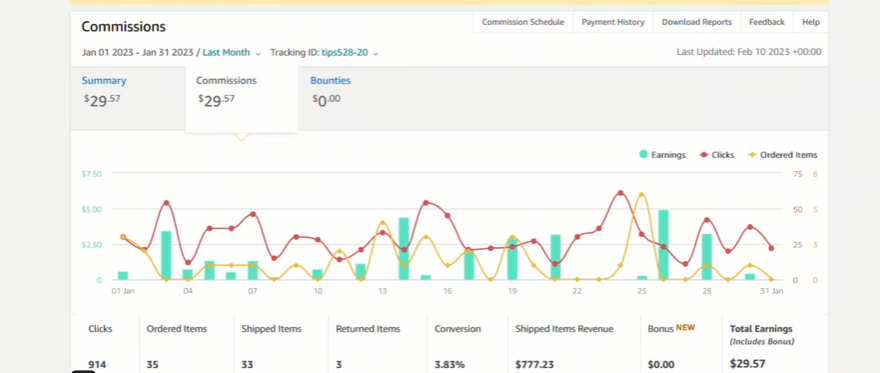Viewport: 880px width, 373px height.
Task: Open the Feedback button
Action: [x=767, y=22]
